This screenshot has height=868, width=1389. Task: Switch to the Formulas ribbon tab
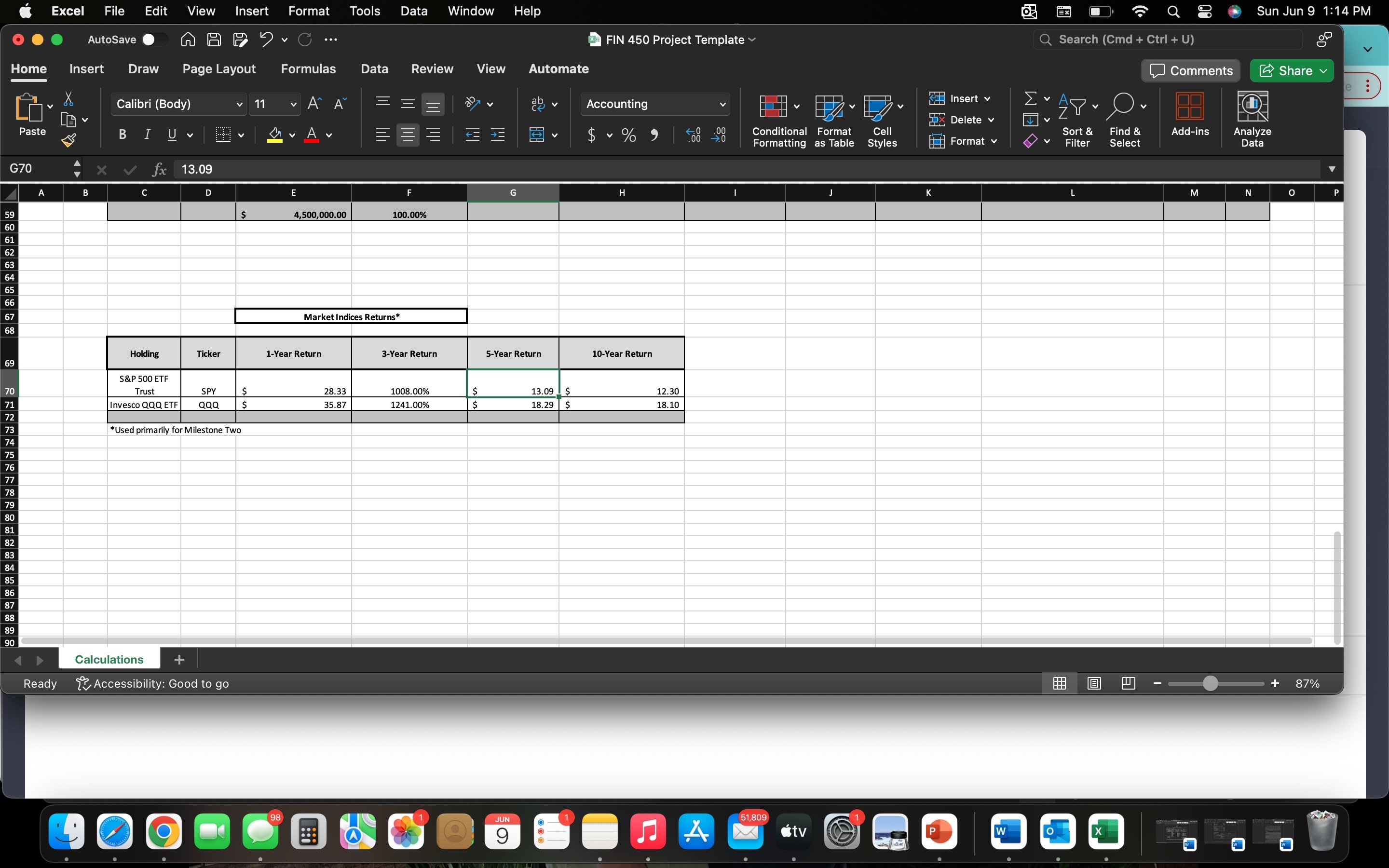[x=309, y=69]
